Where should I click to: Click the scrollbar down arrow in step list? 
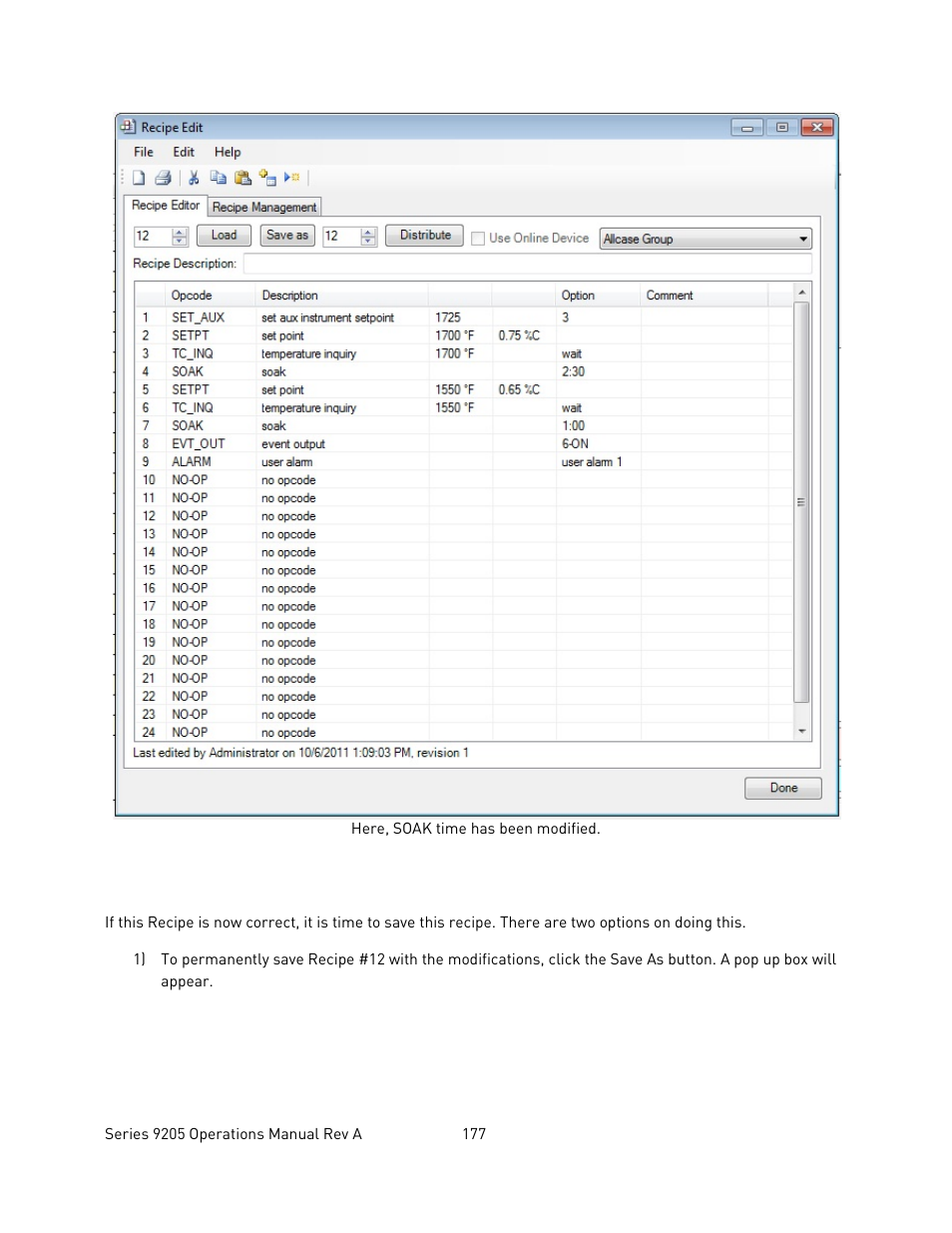click(x=801, y=732)
